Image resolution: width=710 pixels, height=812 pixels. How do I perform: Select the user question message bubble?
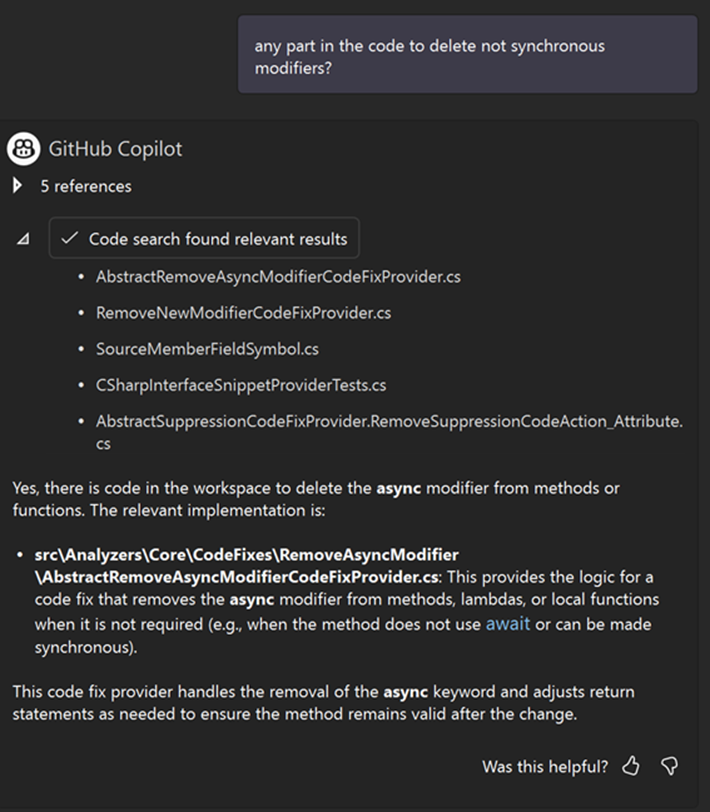coord(467,54)
